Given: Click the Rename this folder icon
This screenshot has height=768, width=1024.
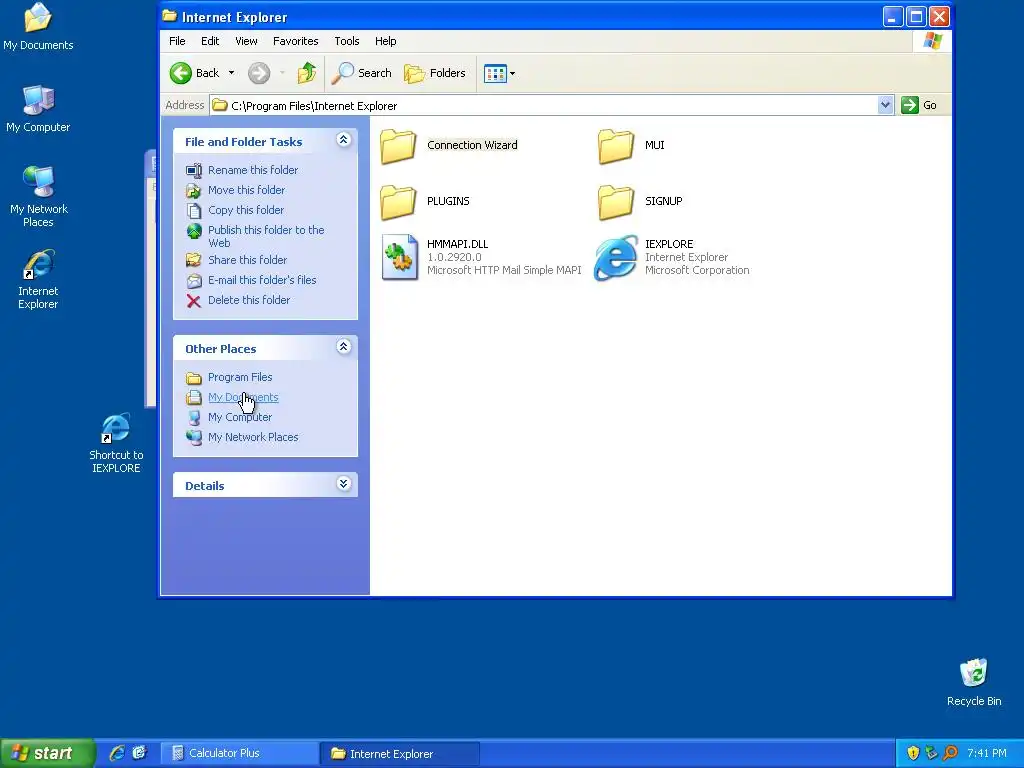Looking at the screenshot, I should 194,170.
